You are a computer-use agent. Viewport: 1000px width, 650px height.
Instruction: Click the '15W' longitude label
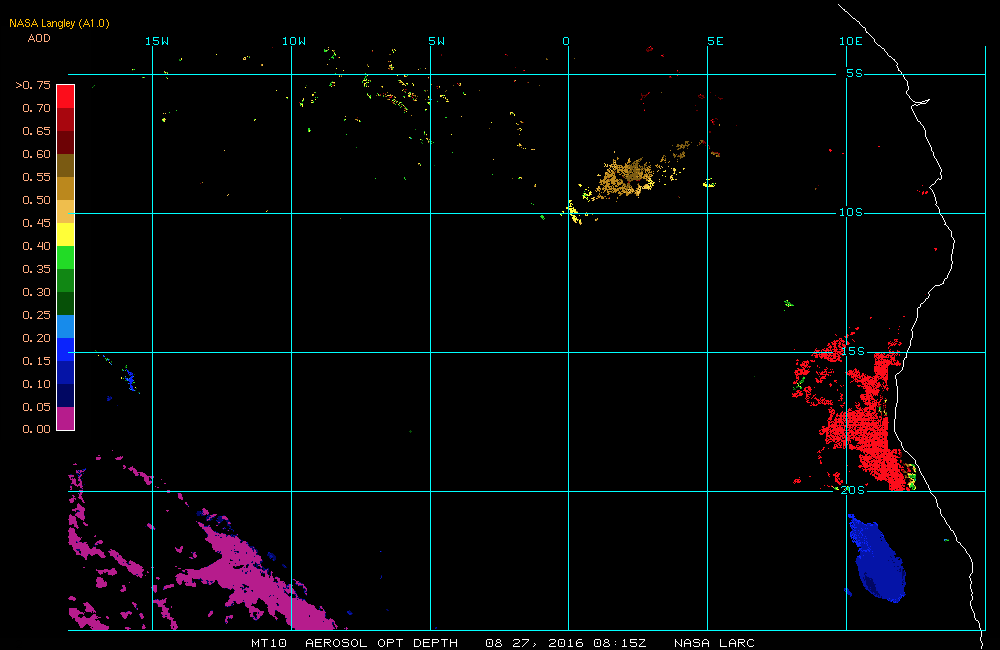point(157,41)
